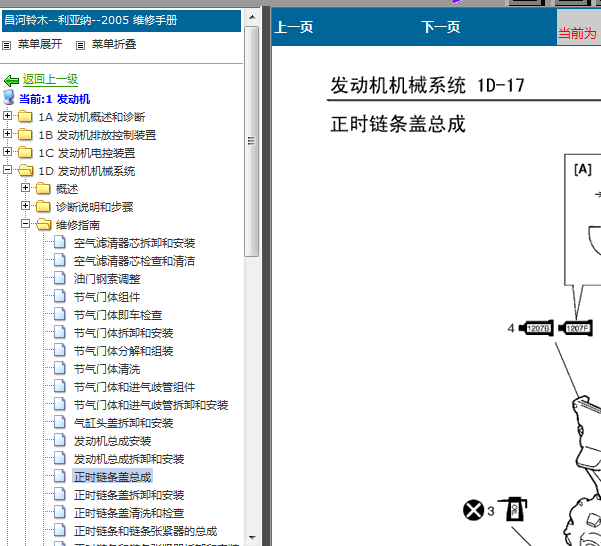Click the scrollbar down arrow in tree panel
The width and height of the screenshot is (601, 546).
coord(252,538)
